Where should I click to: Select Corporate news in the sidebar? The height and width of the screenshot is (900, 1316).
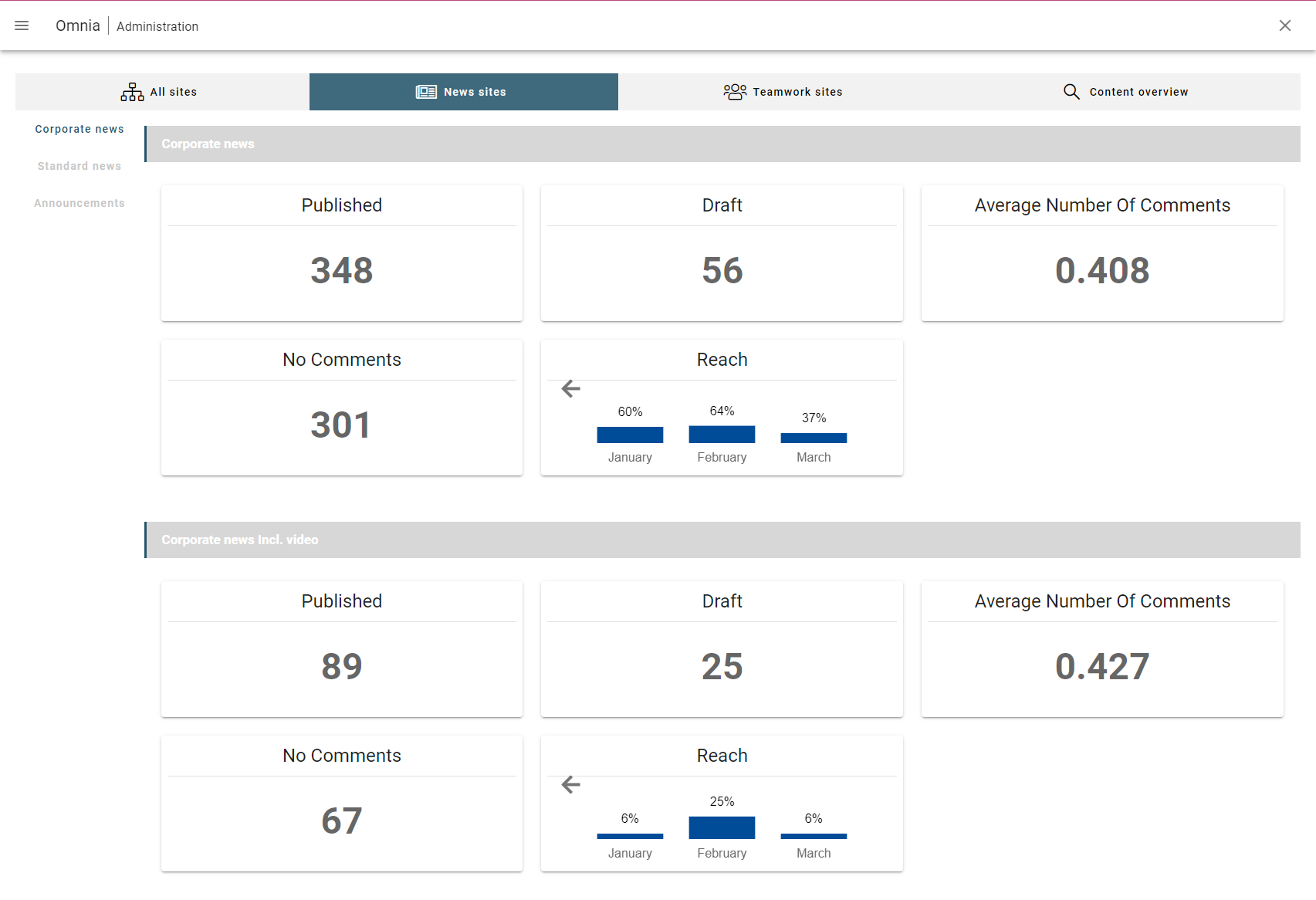[80, 129]
